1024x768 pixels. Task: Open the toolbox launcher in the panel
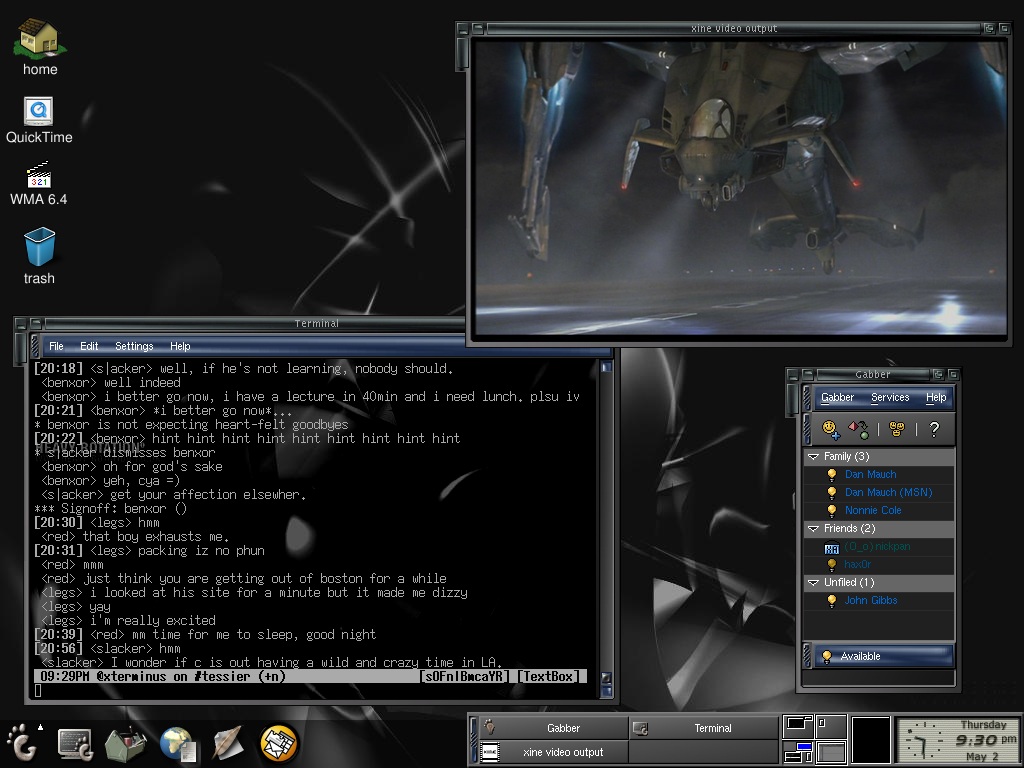pyautogui.click(x=125, y=744)
